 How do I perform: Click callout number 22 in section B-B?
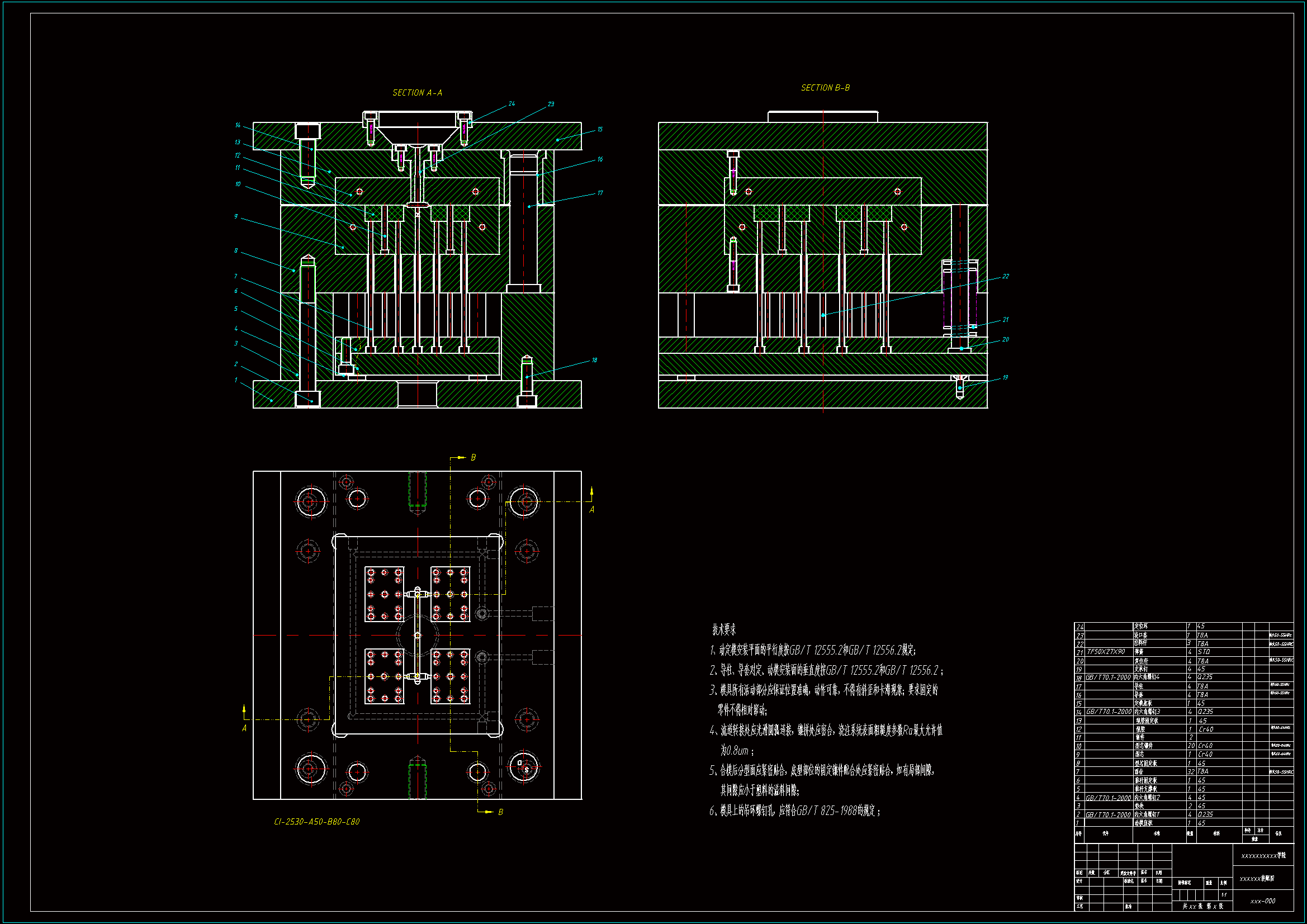(x=1005, y=276)
